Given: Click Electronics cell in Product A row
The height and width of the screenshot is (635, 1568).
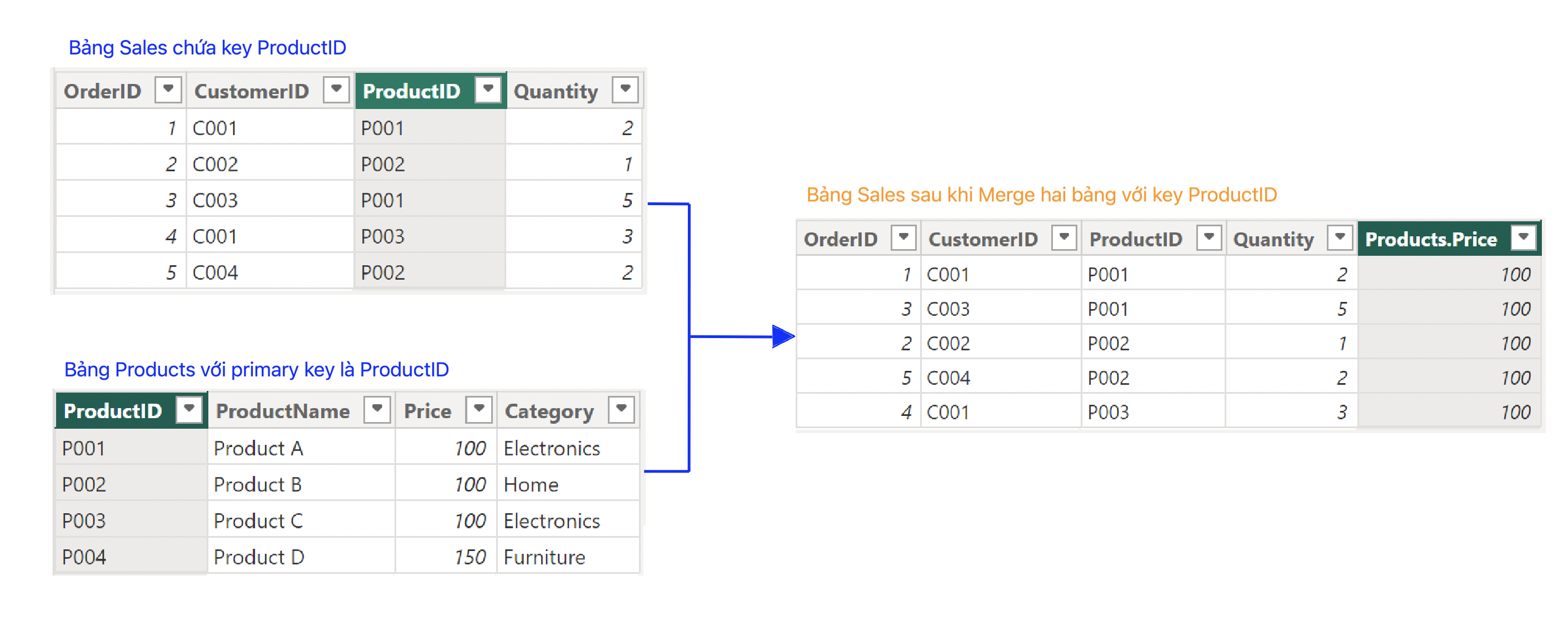Looking at the screenshot, I should 568,447.
